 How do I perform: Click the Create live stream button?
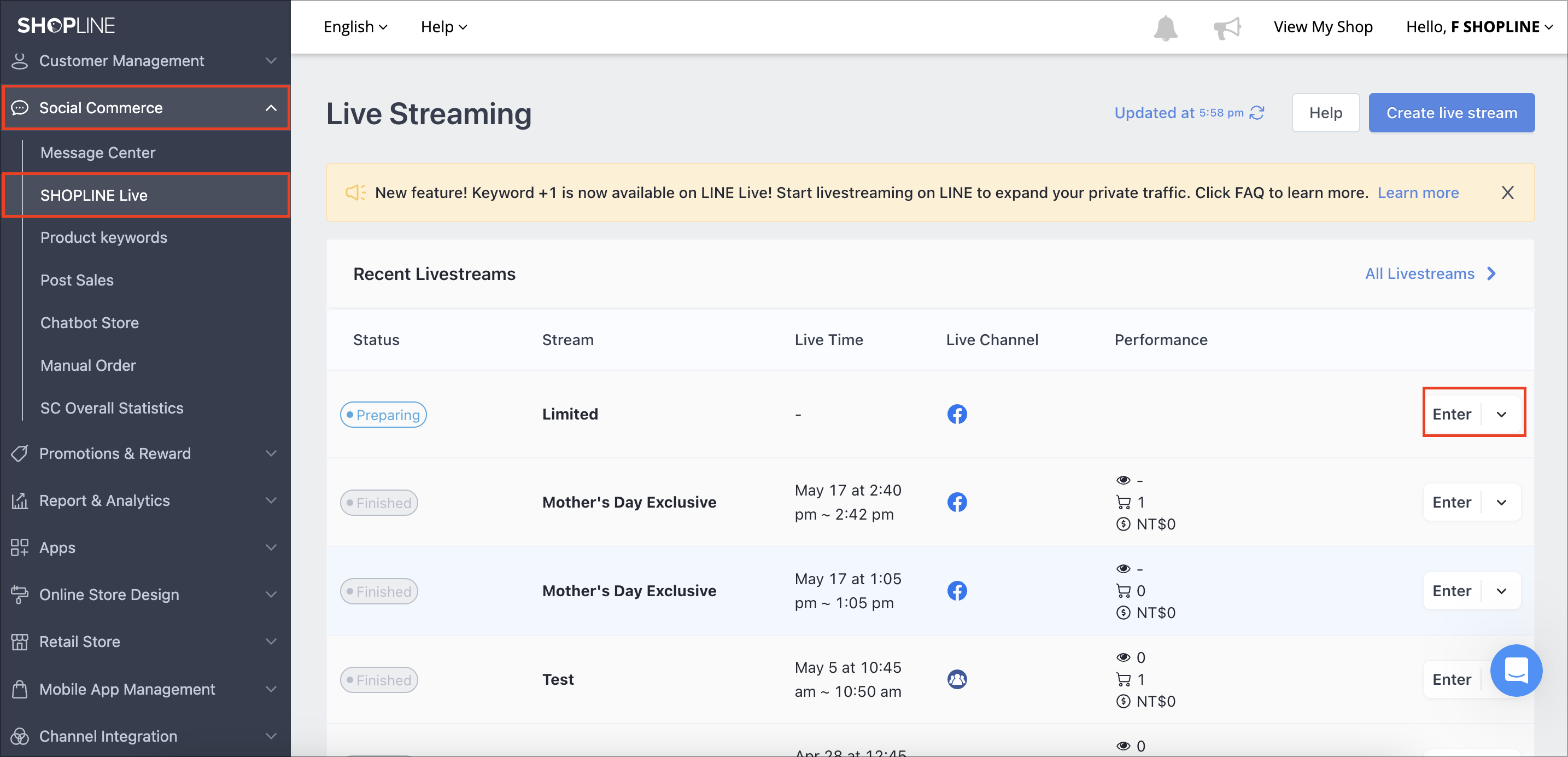click(1451, 113)
